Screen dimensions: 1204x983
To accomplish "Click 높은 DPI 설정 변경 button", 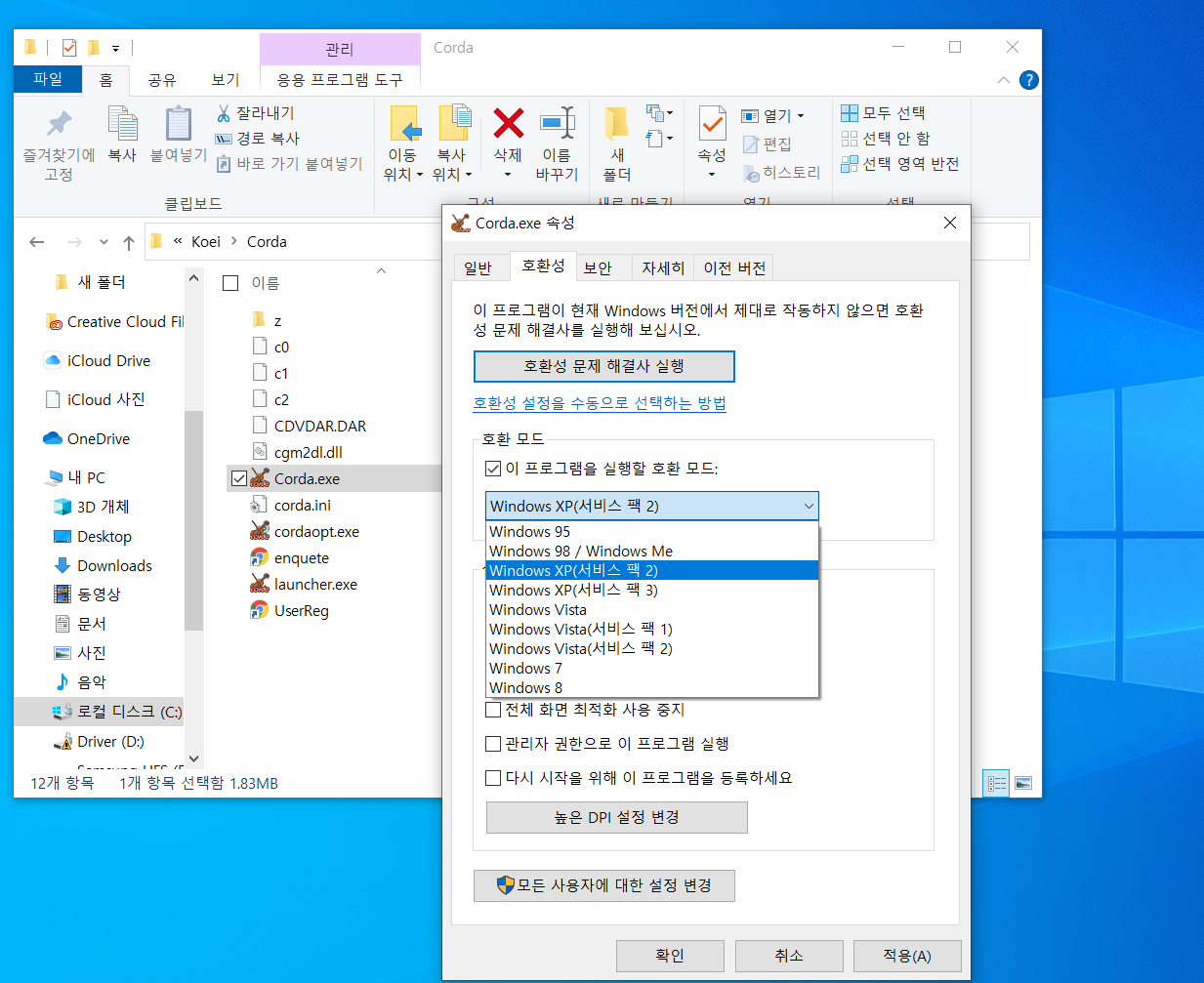I will (617, 817).
